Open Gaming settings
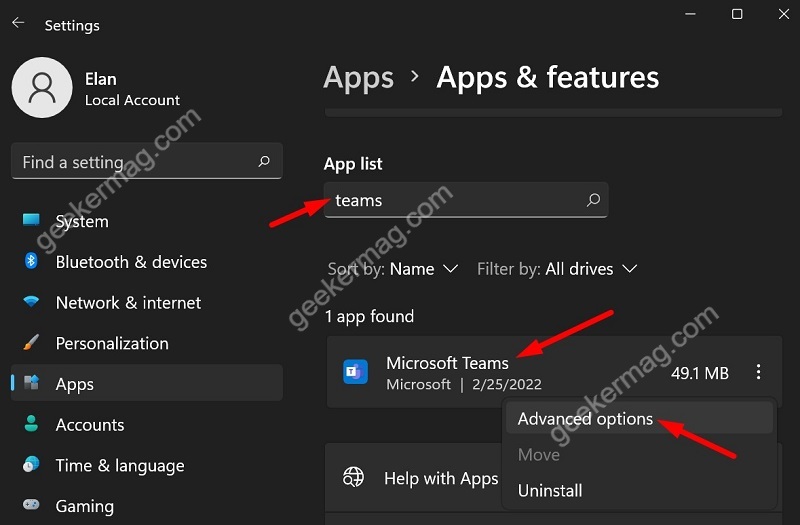 click(x=147, y=506)
